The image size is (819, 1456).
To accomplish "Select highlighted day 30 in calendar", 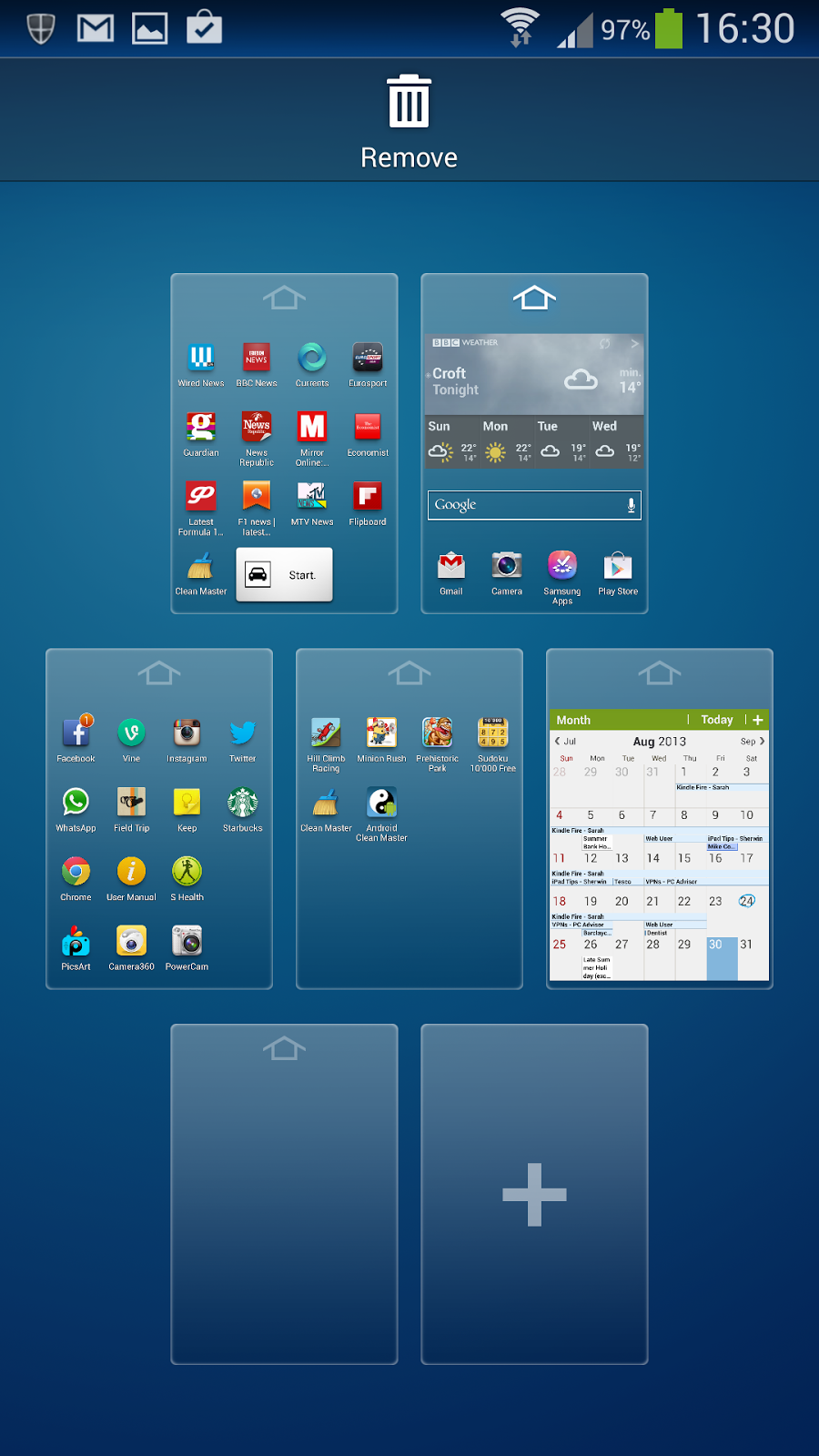I will coord(722,958).
